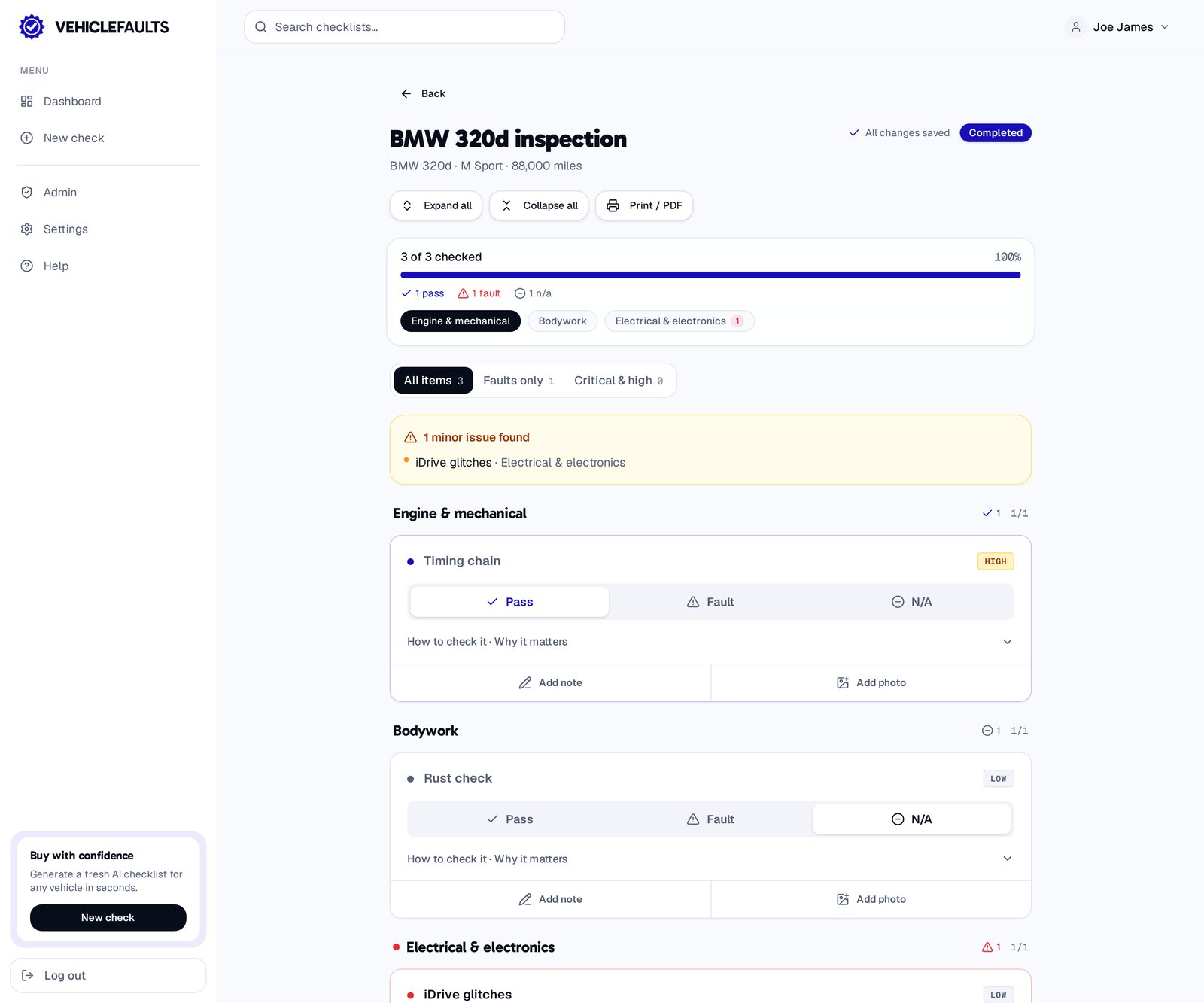Click the Bodywork section n/a circle icon

point(987,731)
